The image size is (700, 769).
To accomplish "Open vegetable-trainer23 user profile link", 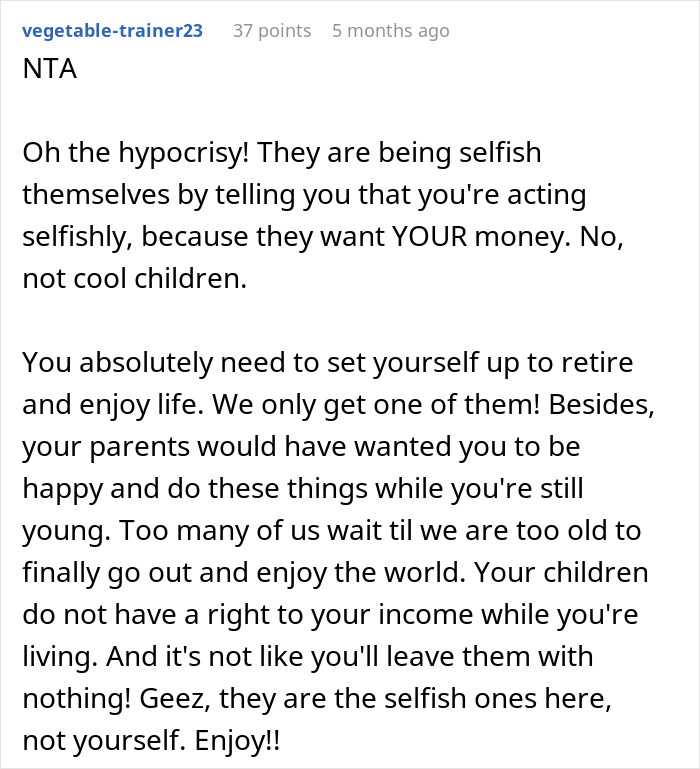I will (x=111, y=31).
